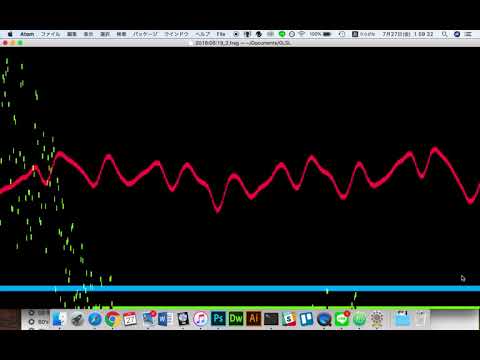Open the Atom application menu
480x360 pixels.
tap(27, 34)
